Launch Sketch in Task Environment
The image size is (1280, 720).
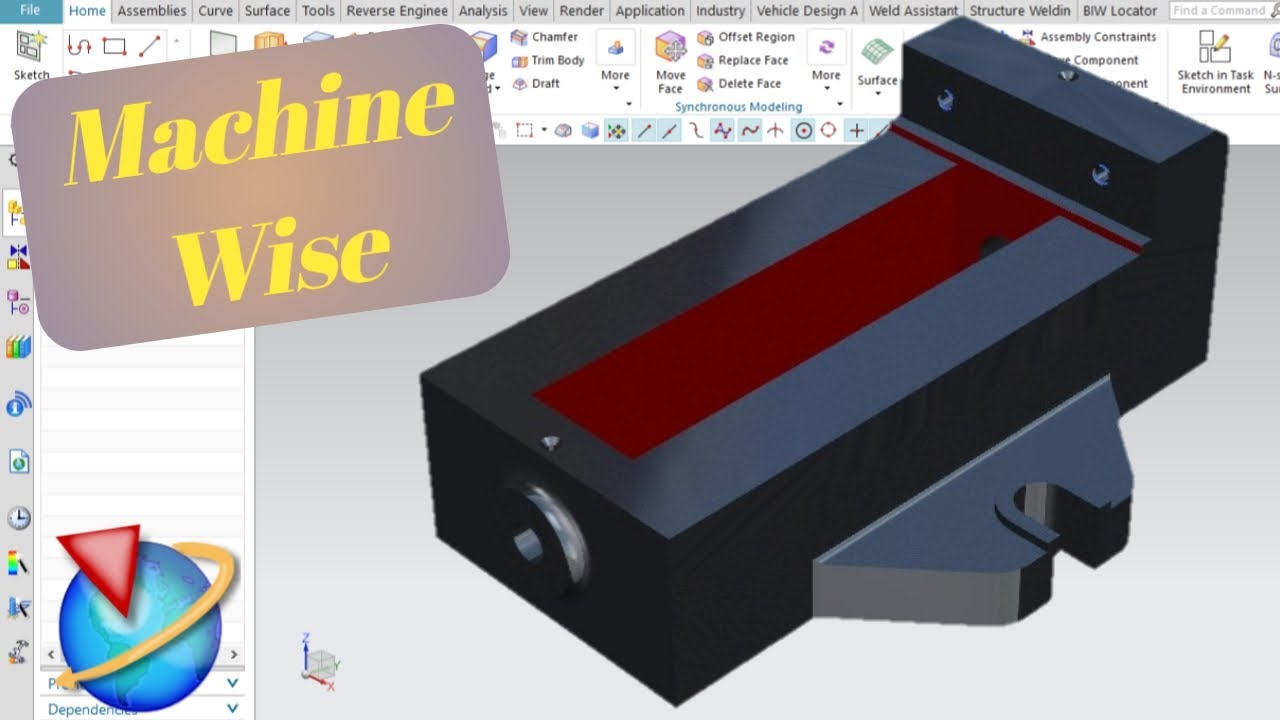[x=1215, y=62]
